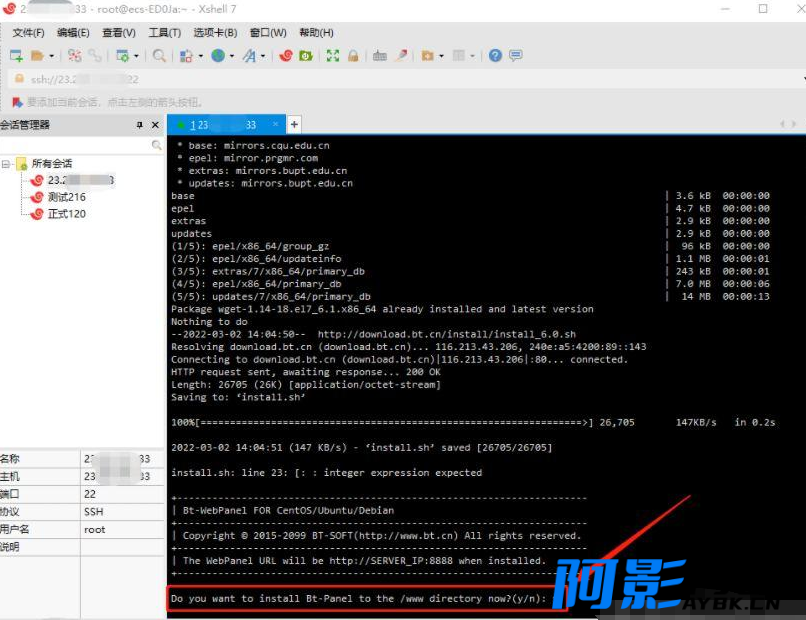Expand the Color Scheme dropdown arrow
Image resolution: width=806 pixels, height=620 pixels.
pos(200,56)
